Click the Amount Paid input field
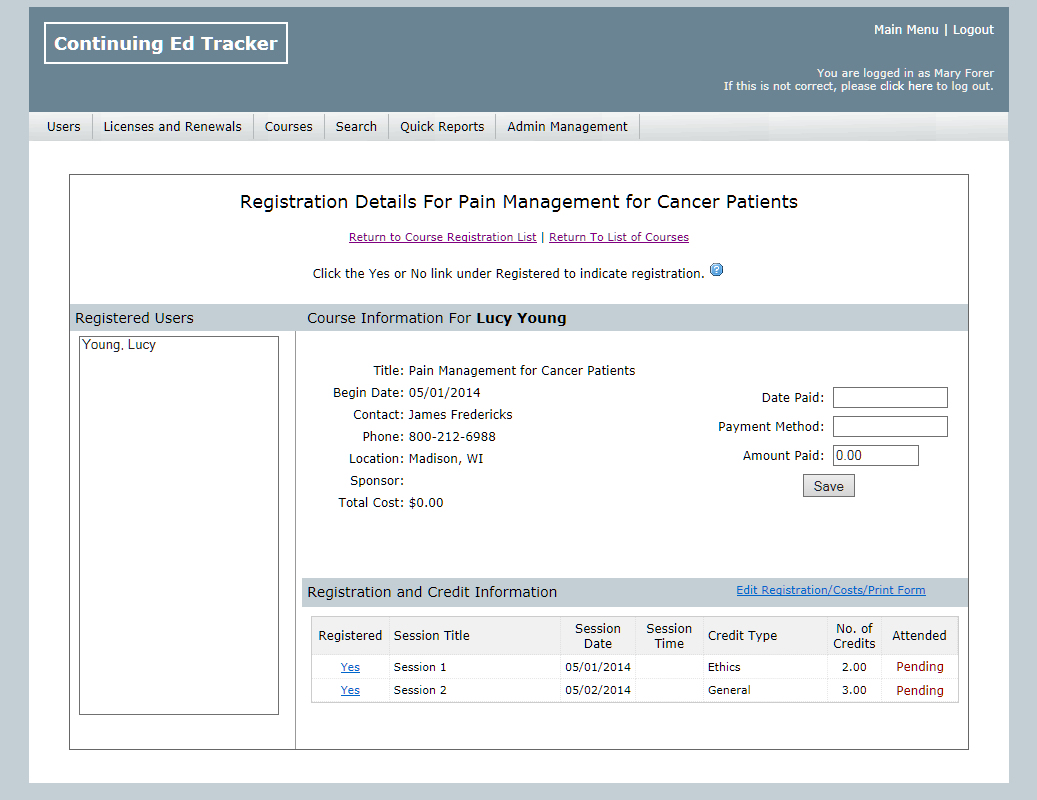1037x800 pixels. tap(875, 456)
